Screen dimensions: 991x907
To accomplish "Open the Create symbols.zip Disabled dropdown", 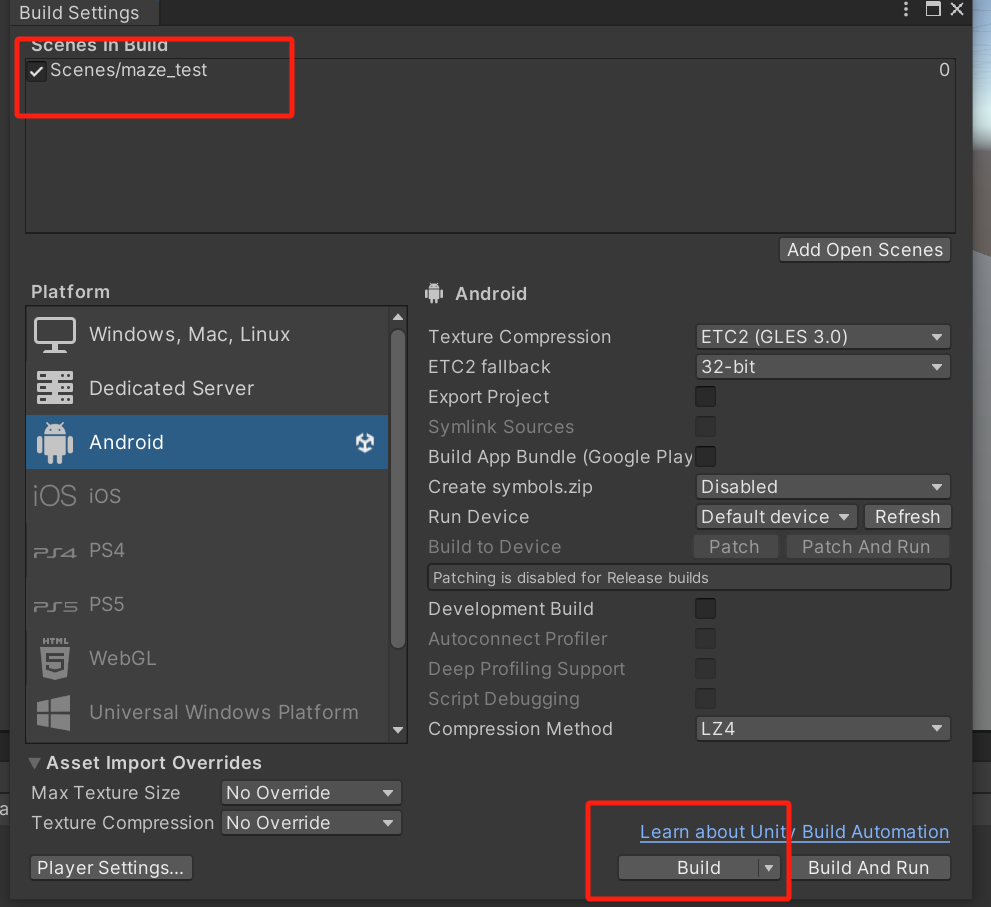I will click(x=823, y=487).
